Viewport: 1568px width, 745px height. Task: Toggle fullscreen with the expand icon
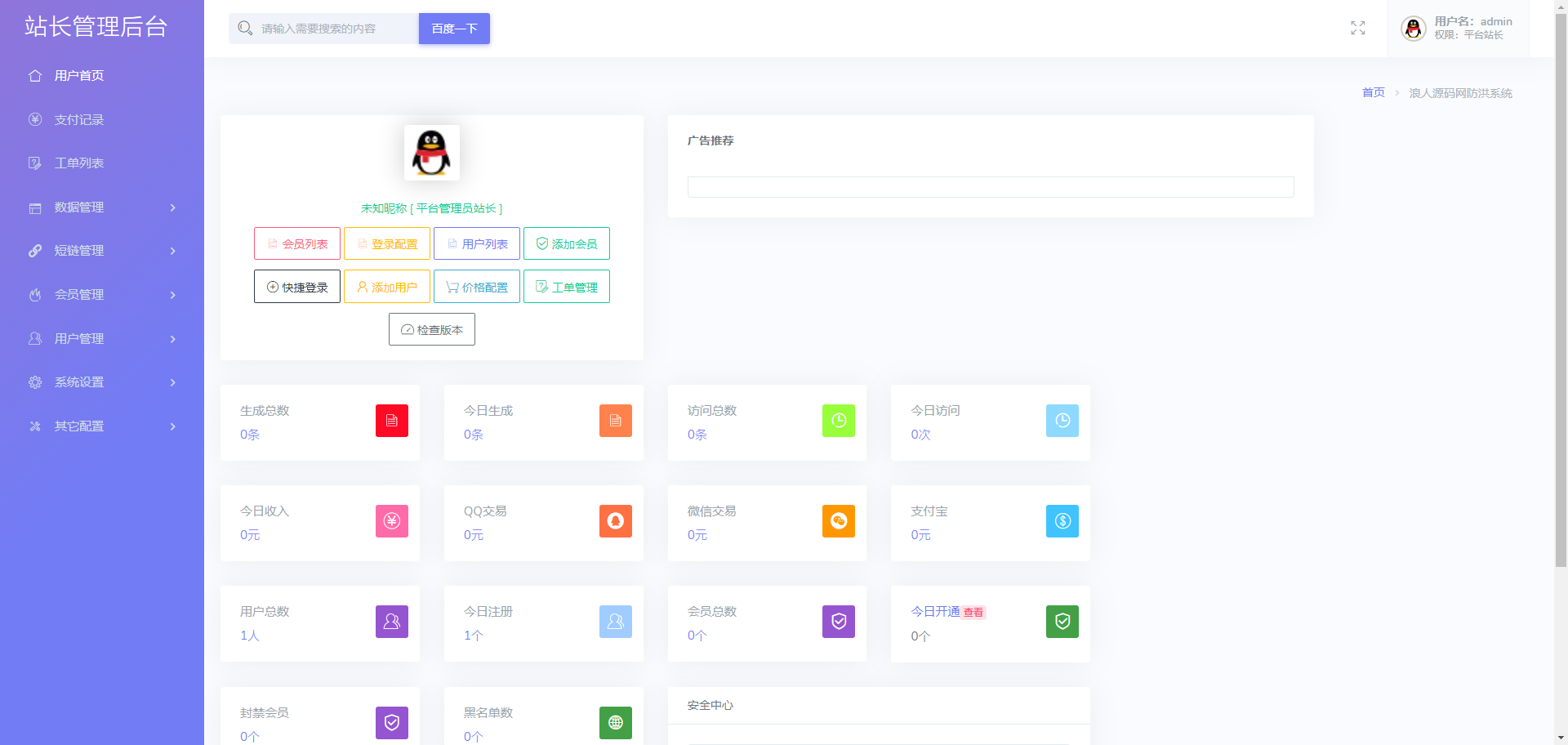coord(1358,29)
